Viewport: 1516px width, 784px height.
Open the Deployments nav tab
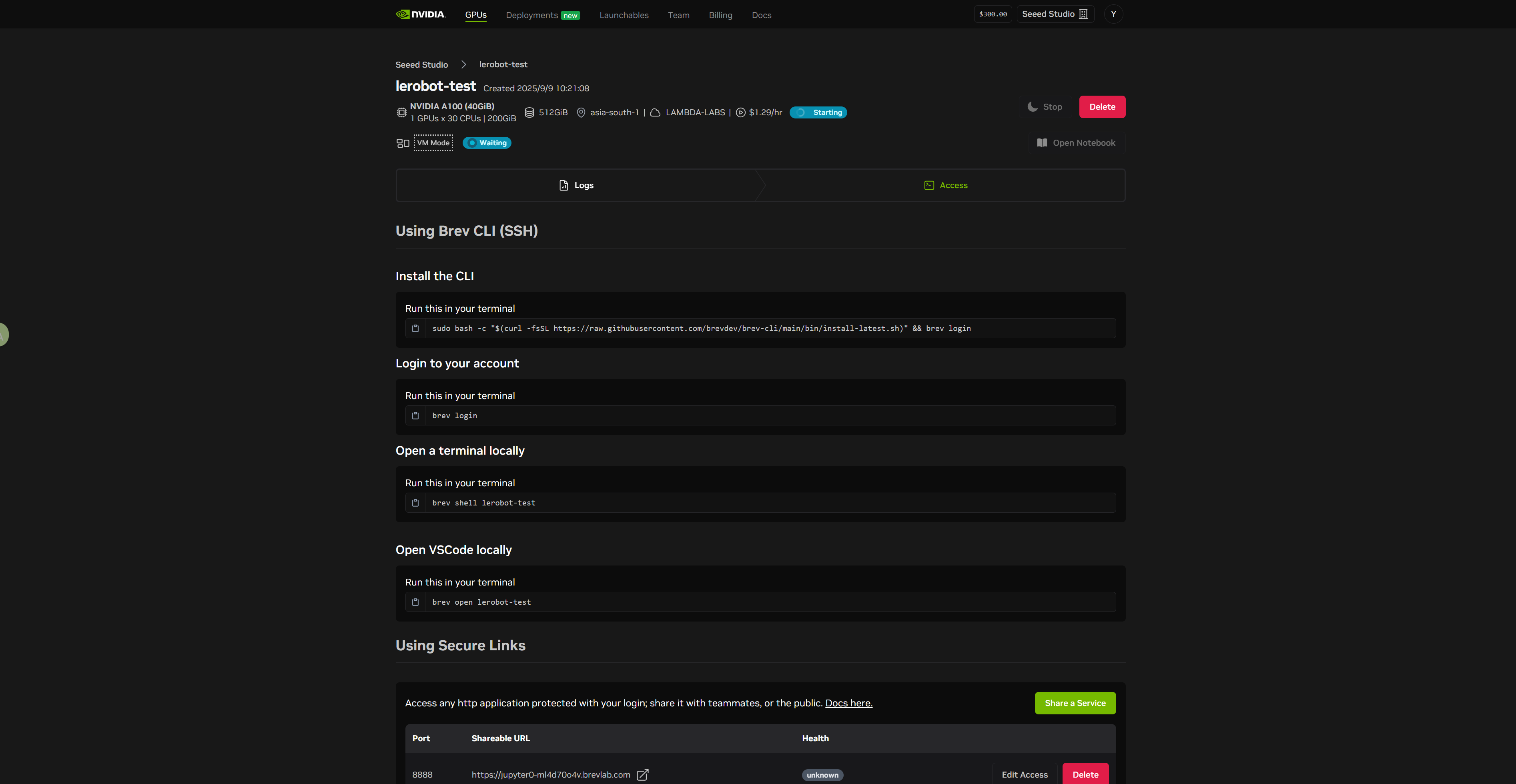click(x=531, y=15)
